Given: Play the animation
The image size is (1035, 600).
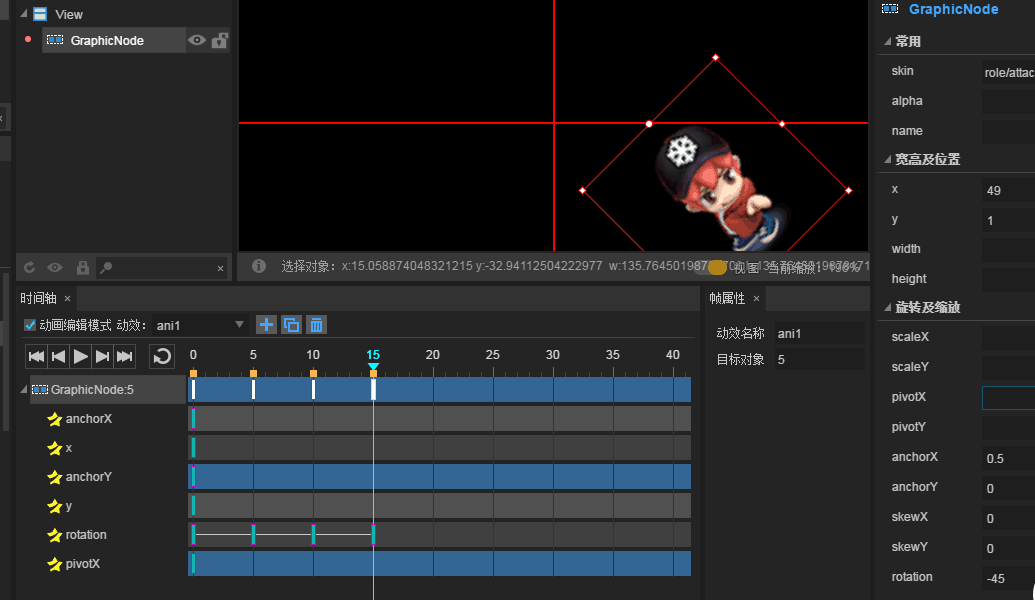Looking at the screenshot, I should pos(81,356).
